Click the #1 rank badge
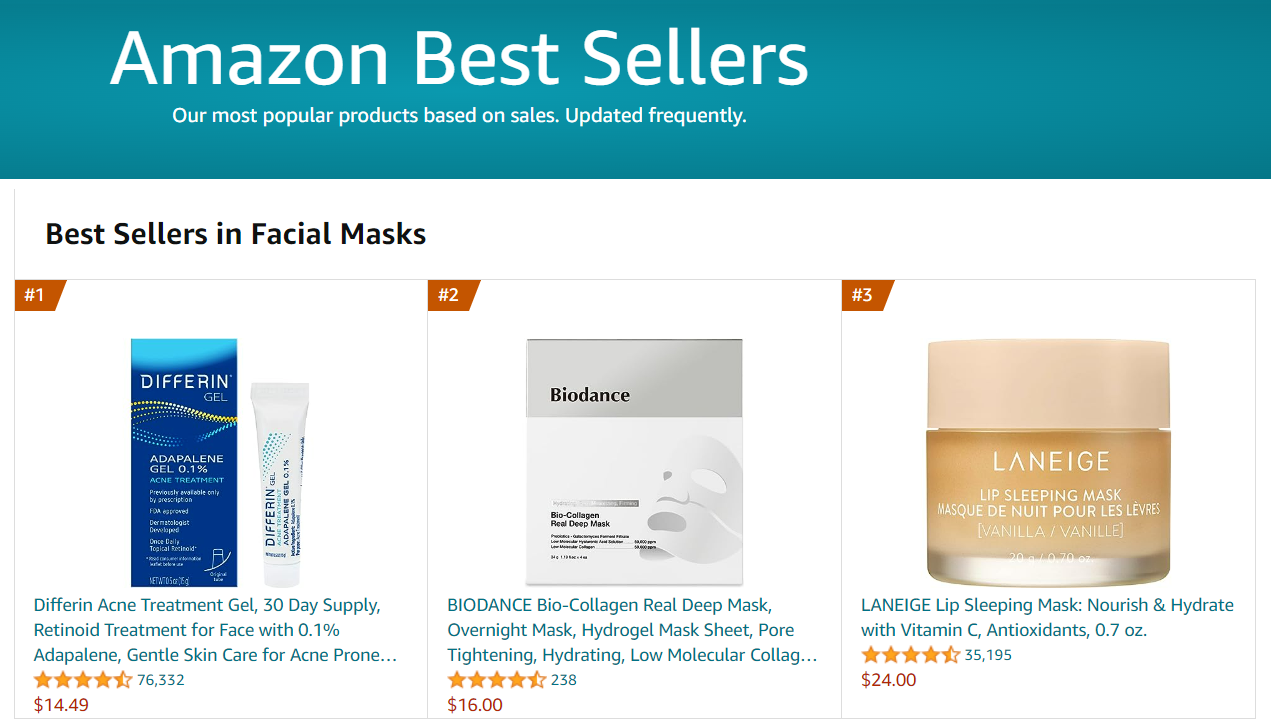This screenshot has width=1271, height=719. [37, 295]
